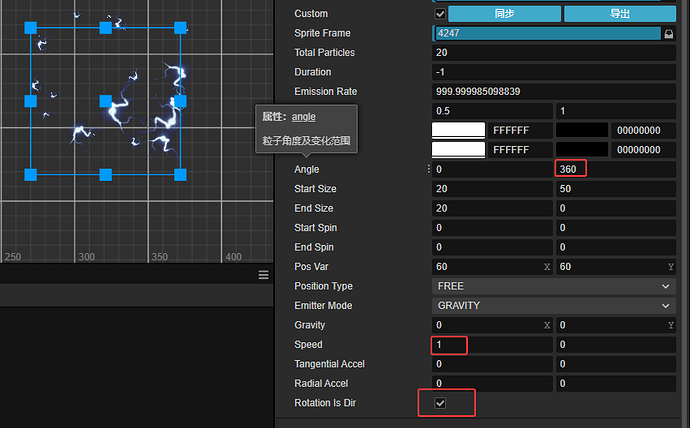Click the bottom-right selection handle in scene

[x=180, y=175]
